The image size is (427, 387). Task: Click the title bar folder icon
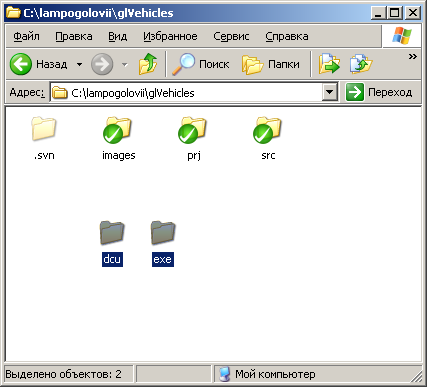[x=13, y=13]
